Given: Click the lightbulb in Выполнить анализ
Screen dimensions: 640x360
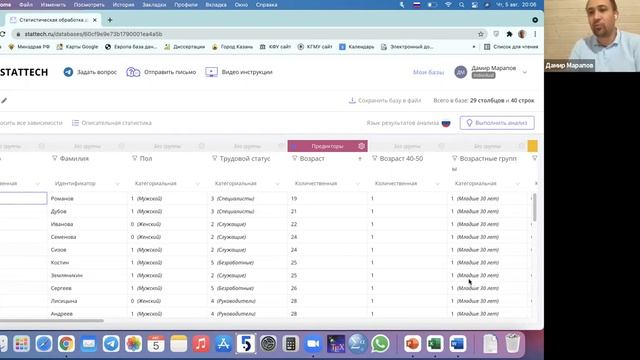Looking at the screenshot, I should click(x=469, y=123).
